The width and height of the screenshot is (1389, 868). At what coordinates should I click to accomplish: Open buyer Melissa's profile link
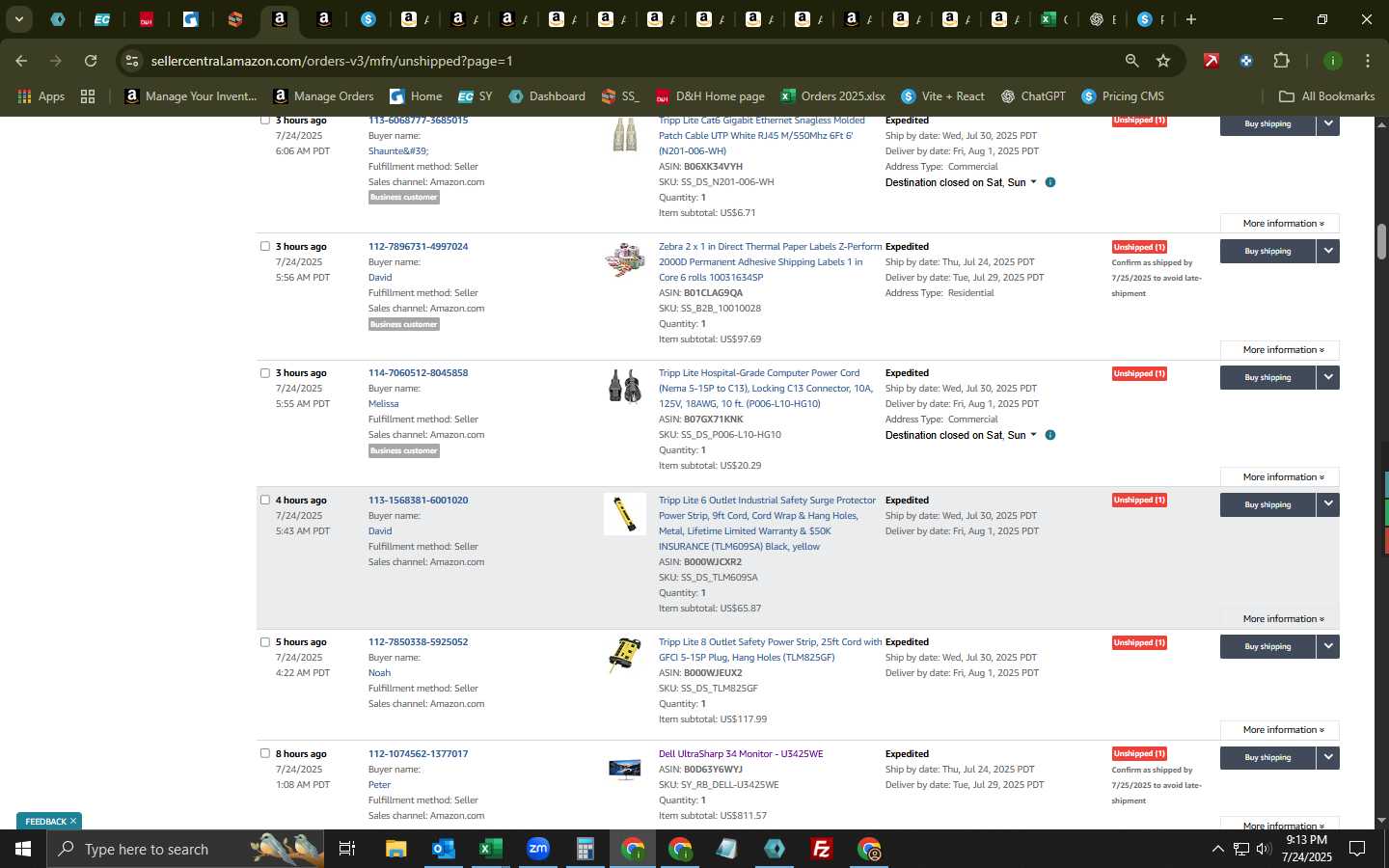pos(383,404)
